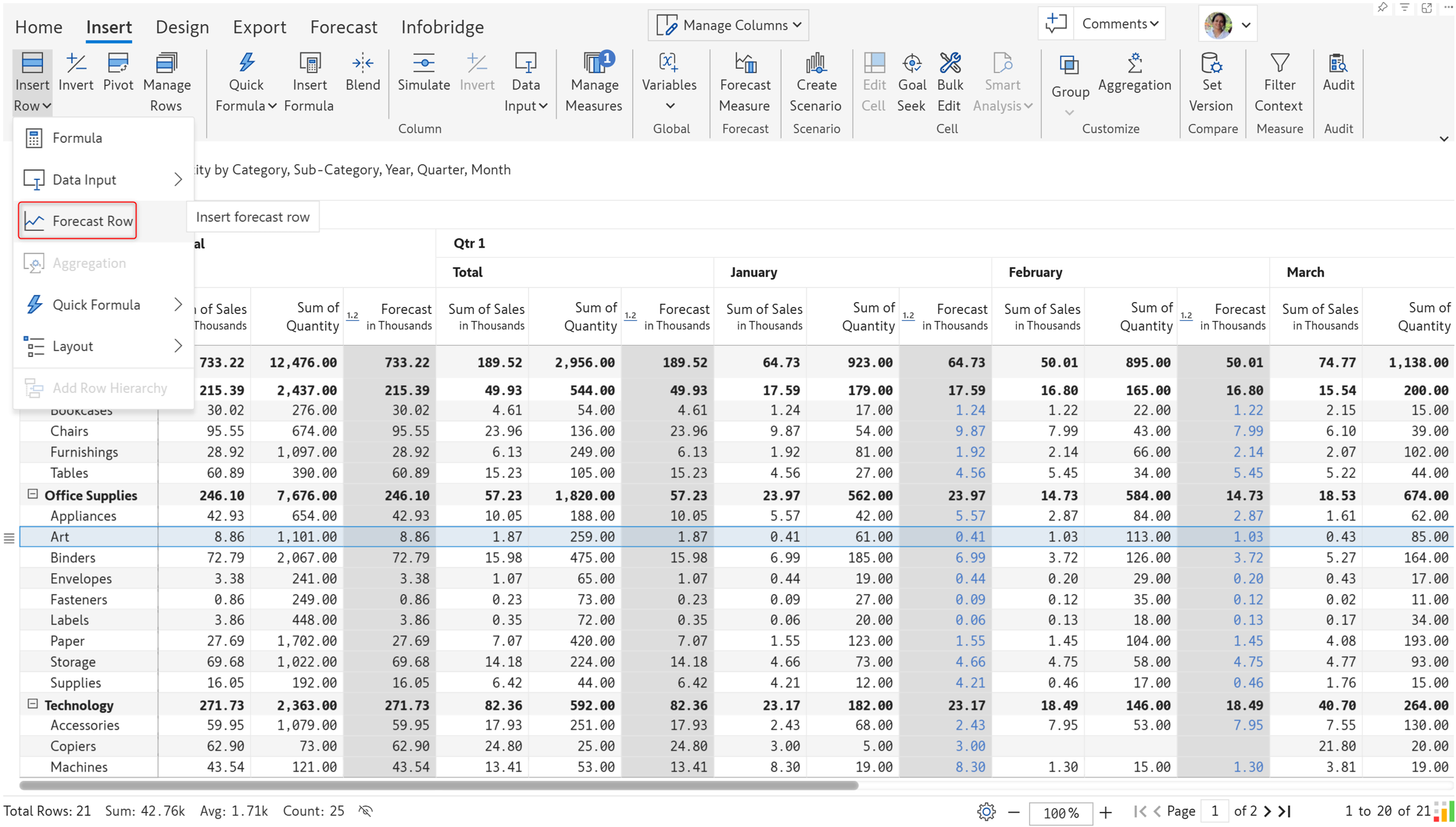Go to the next page arrow
The height and width of the screenshot is (827, 1456).
pyautogui.click(x=1268, y=811)
